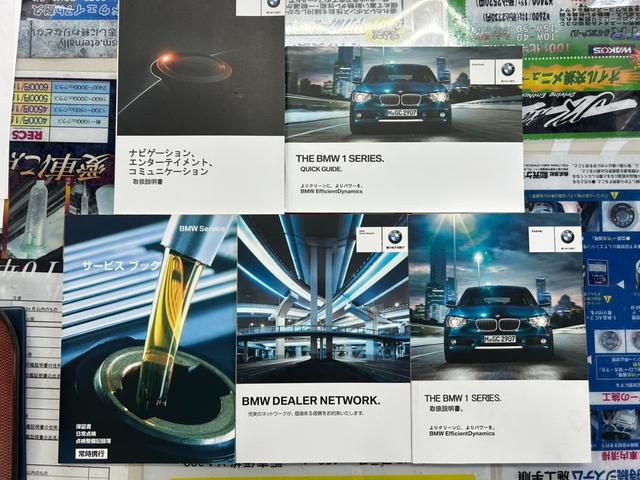The width and height of the screenshot is (640, 480).
Task: Click the BMW roundel on the Dealer Network booklet
Action: 395,236
